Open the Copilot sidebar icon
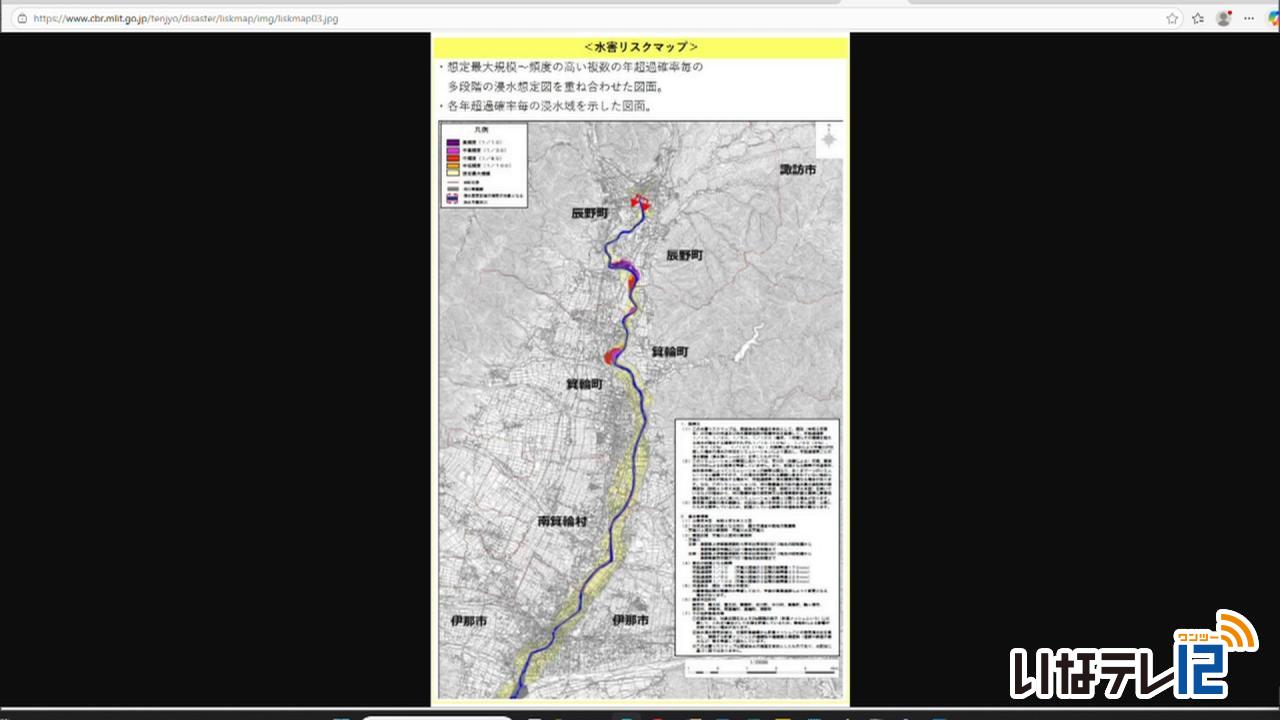The image size is (1280, 720). click(x=1273, y=18)
